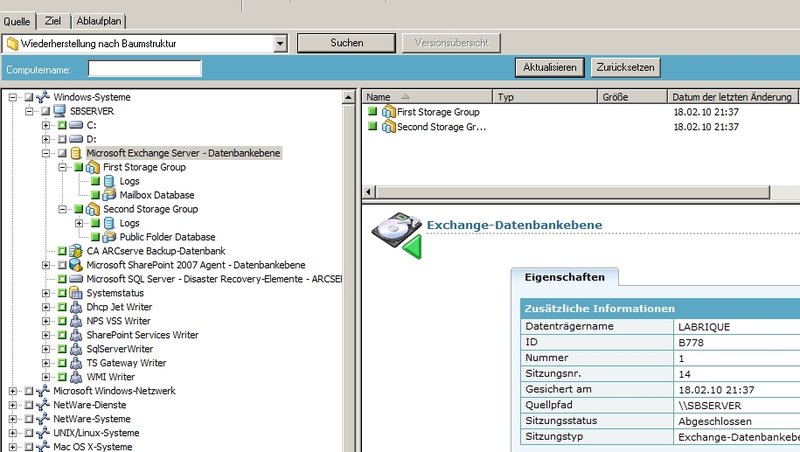Select Logs under First Storage Group
800x452 pixels.
tap(129, 181)
